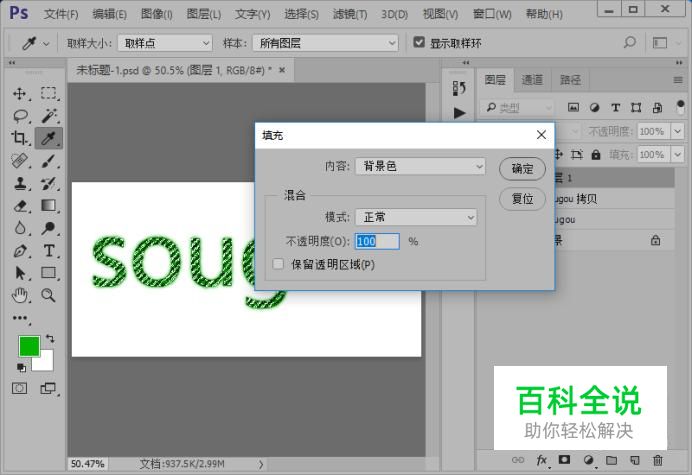Screen dimensions: 692x475
Task: Open the workspace switcher icon
Action: (660, 43)
